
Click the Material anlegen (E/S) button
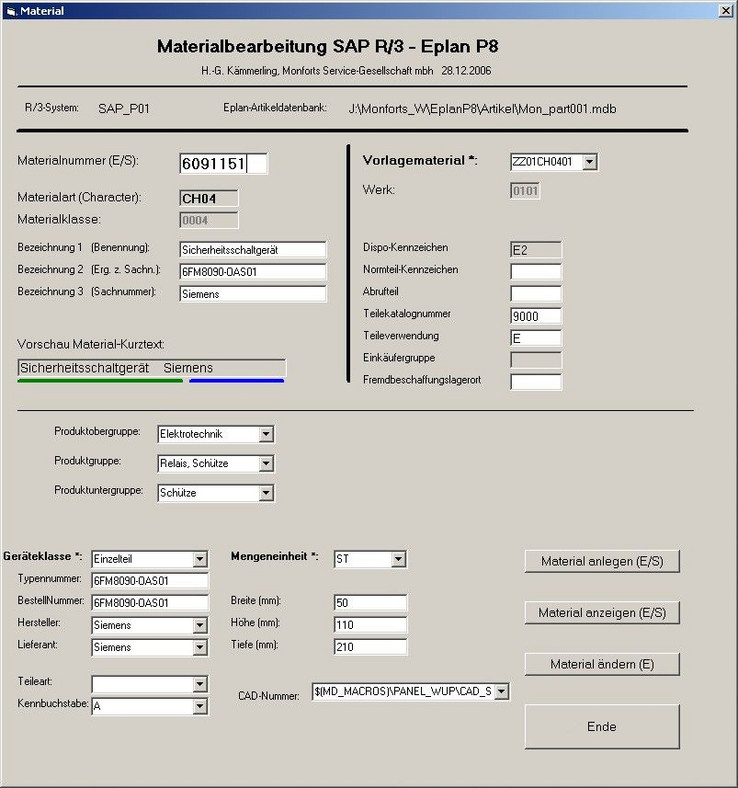601,561
